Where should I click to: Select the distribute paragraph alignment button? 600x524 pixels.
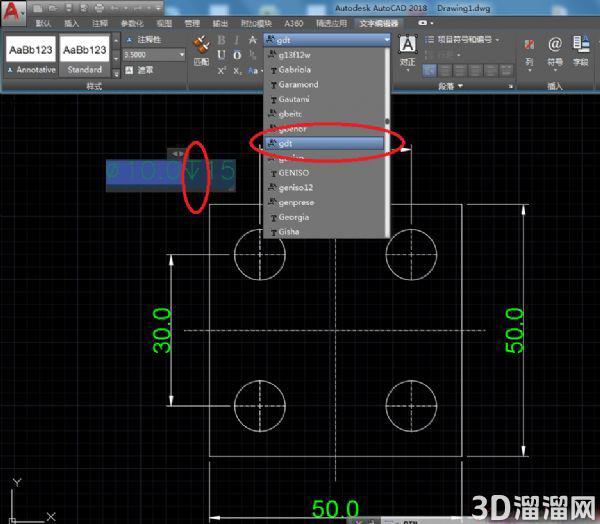[x=506, y=70]
